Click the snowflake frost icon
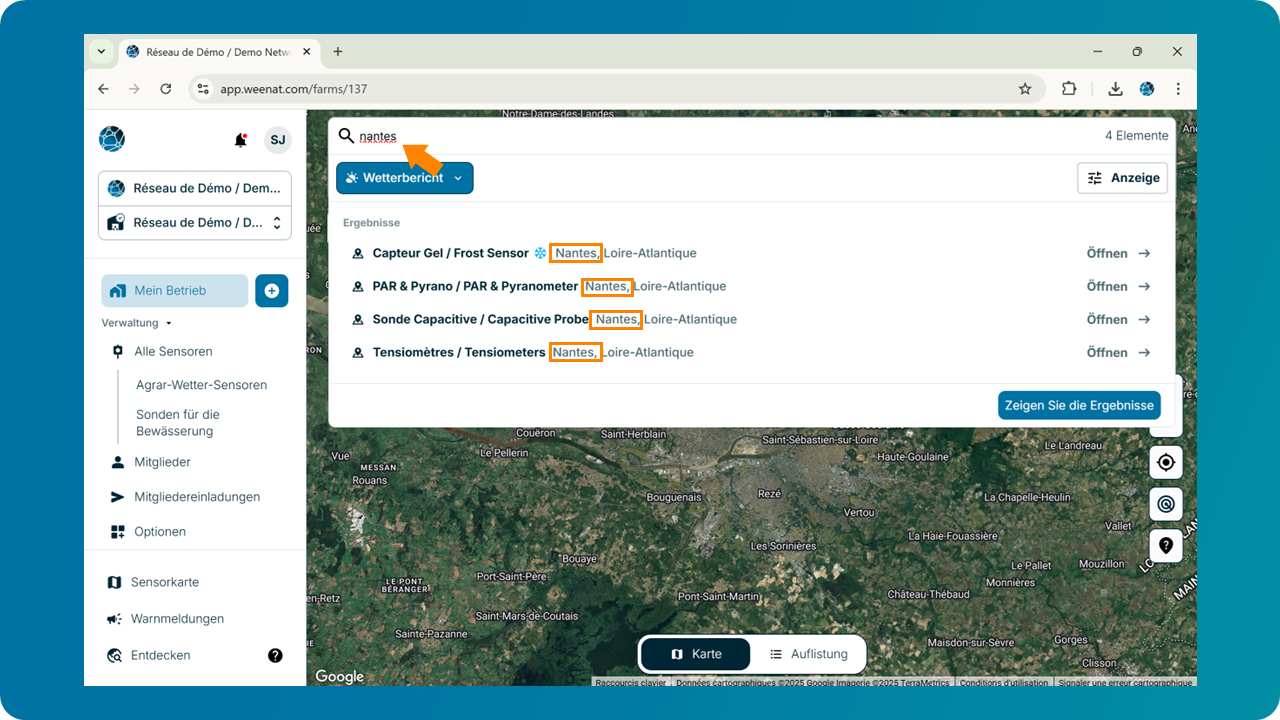 (x=540, y=253)
